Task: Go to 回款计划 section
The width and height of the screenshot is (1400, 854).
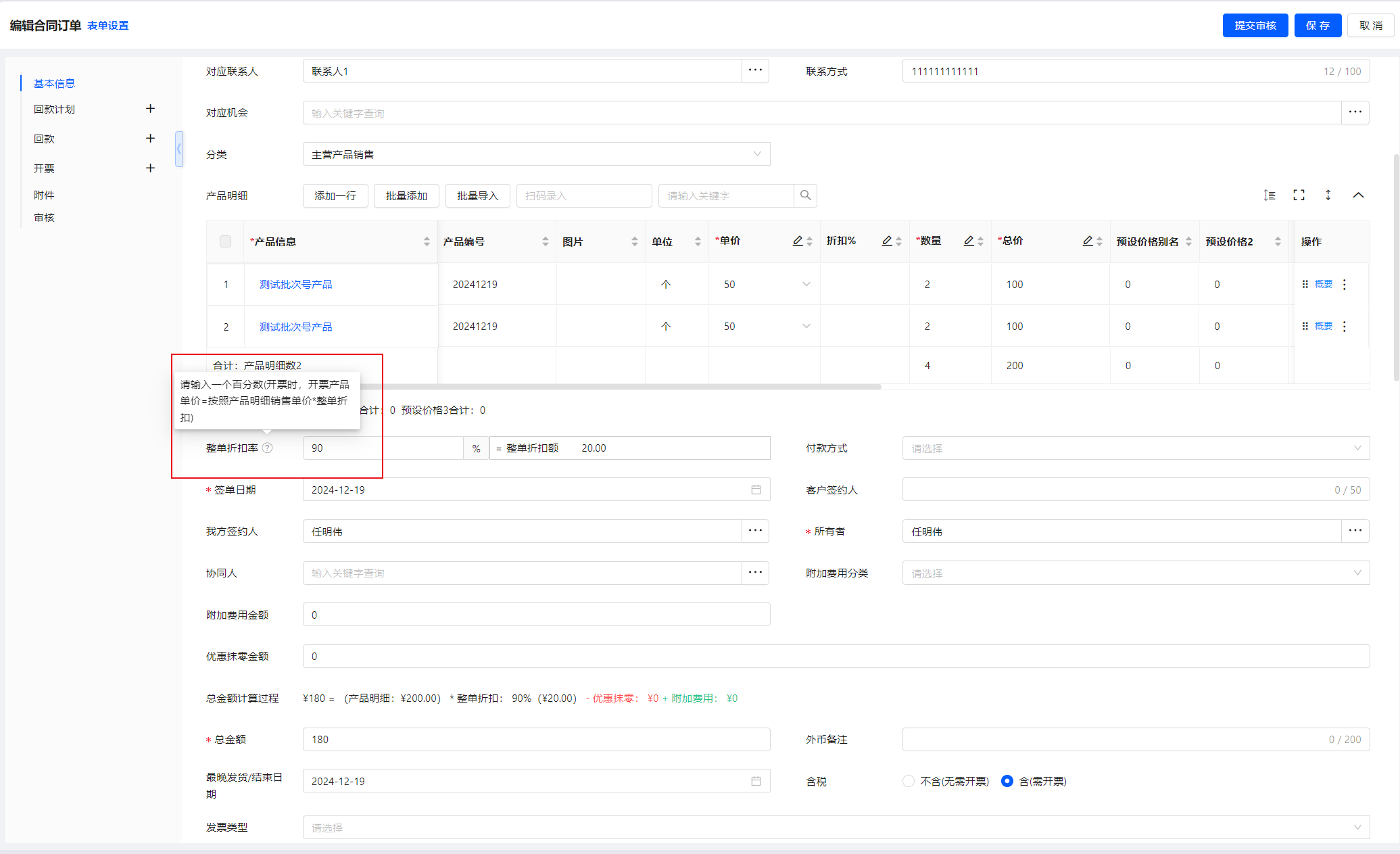Action: (54, 109)
